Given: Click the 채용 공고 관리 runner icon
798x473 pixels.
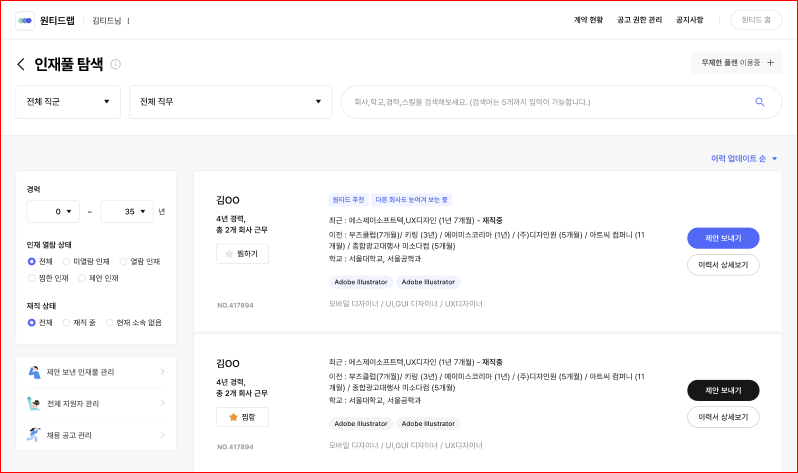Looking at the screenshot, I should 32,435.
